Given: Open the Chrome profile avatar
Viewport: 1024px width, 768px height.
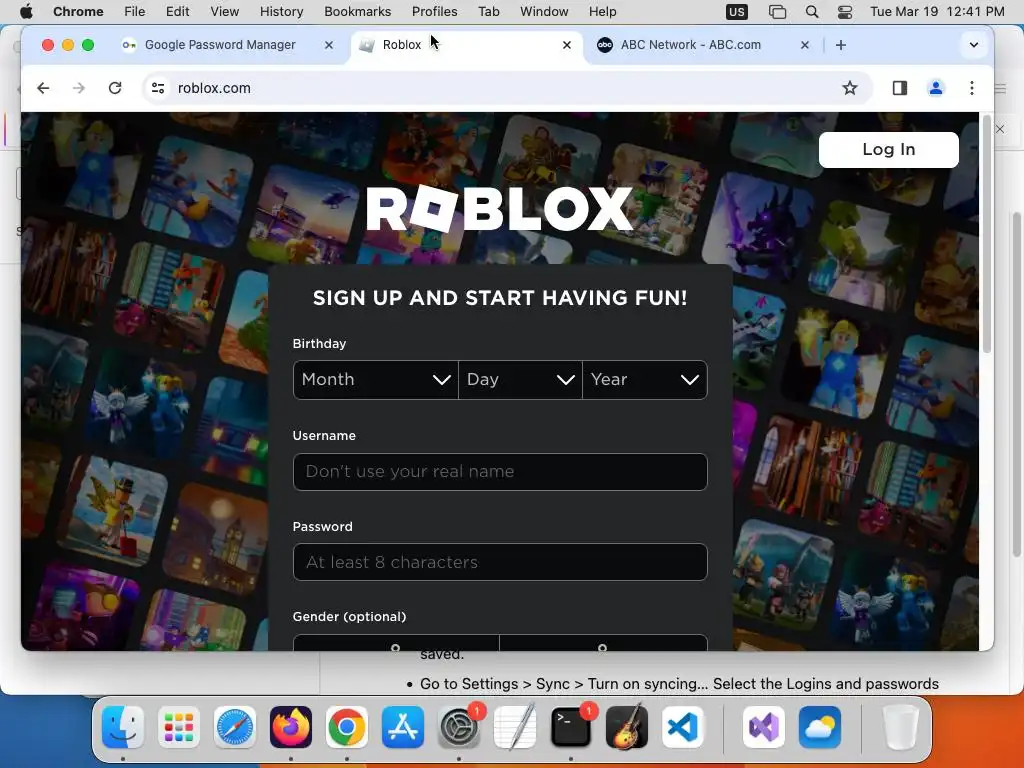Looking at the screenshot, I should pos(936,88).
